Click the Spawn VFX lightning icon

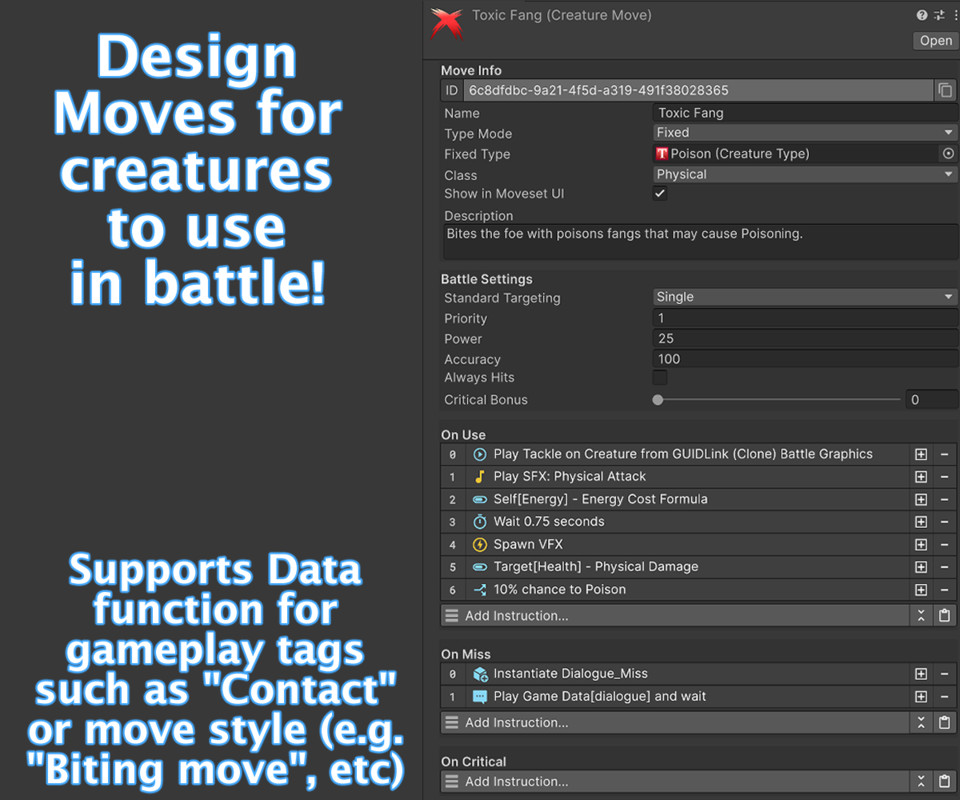tap(480, 544)
